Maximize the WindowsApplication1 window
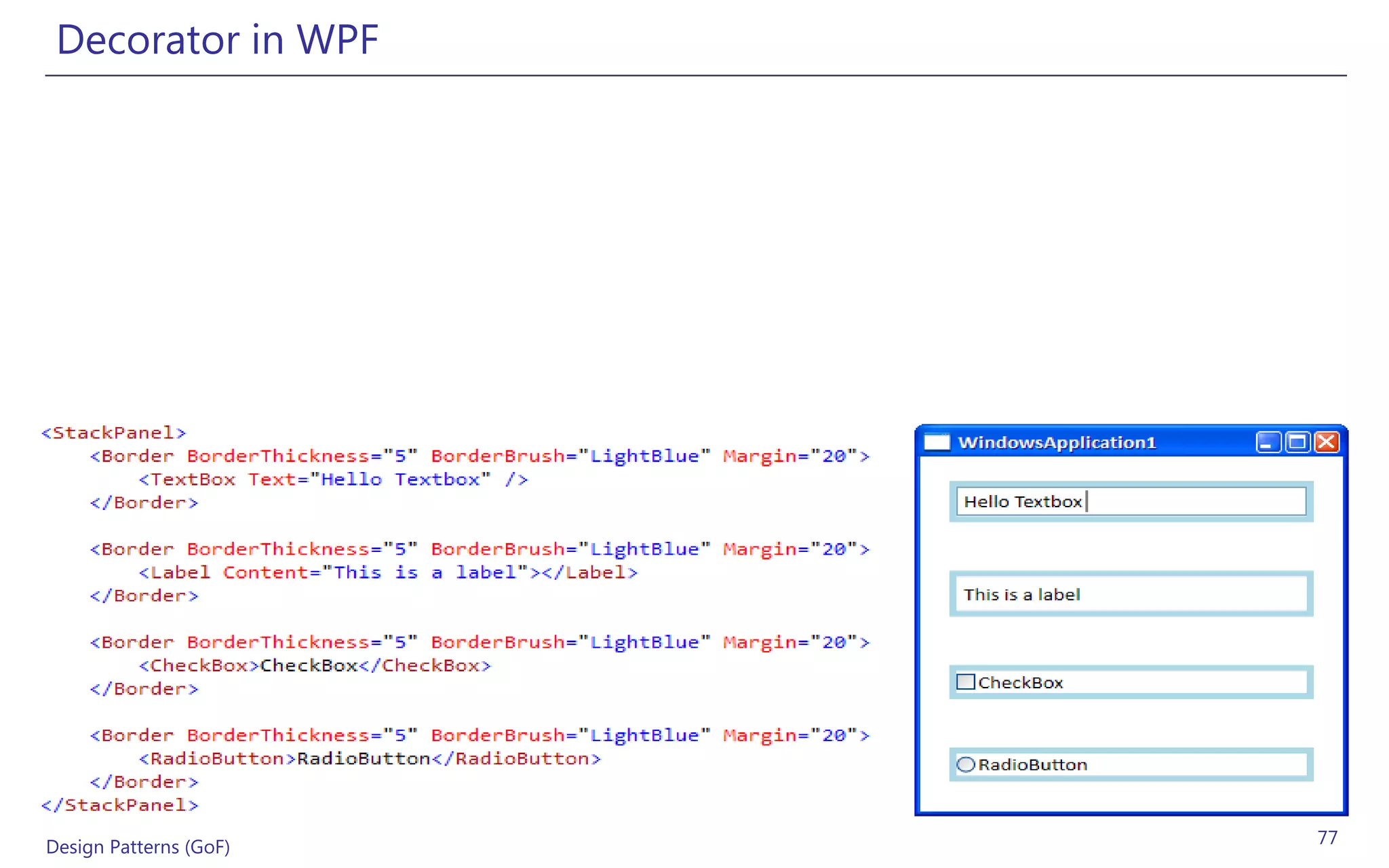 point(1297,442)
